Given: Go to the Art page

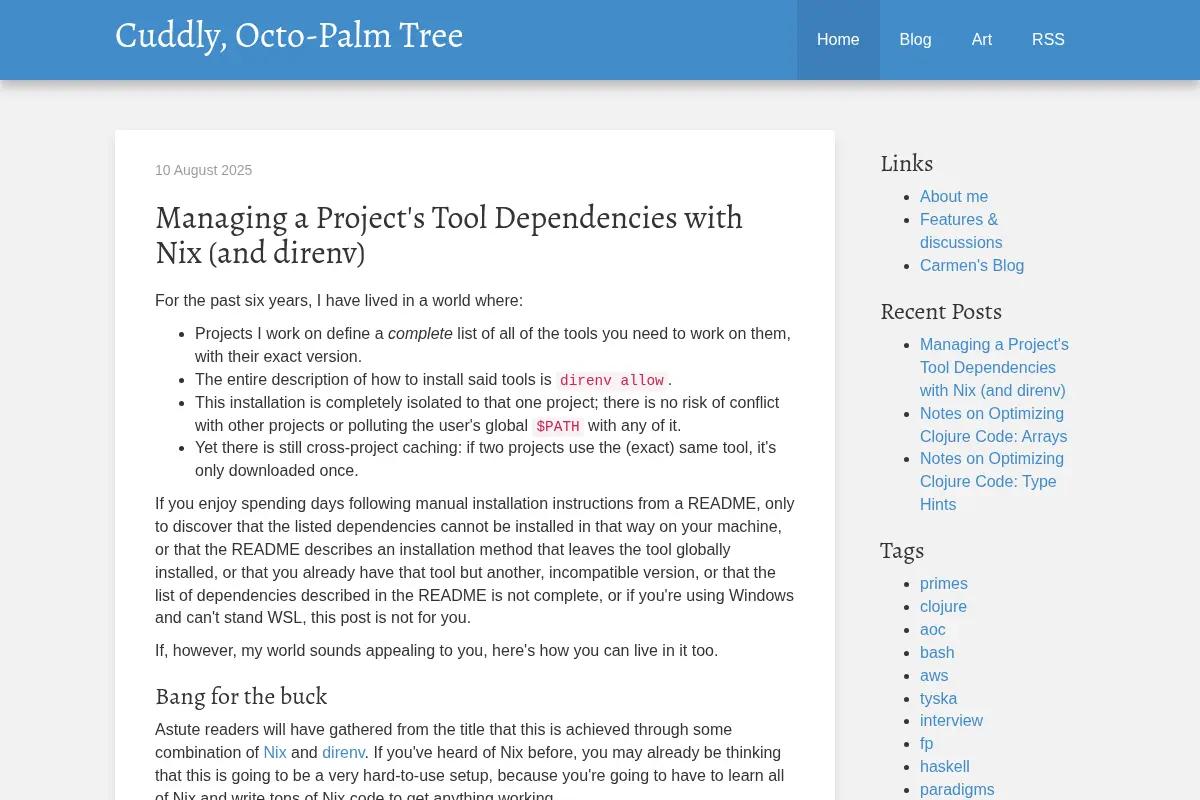Looking at the screenshot, I should 982,40.
